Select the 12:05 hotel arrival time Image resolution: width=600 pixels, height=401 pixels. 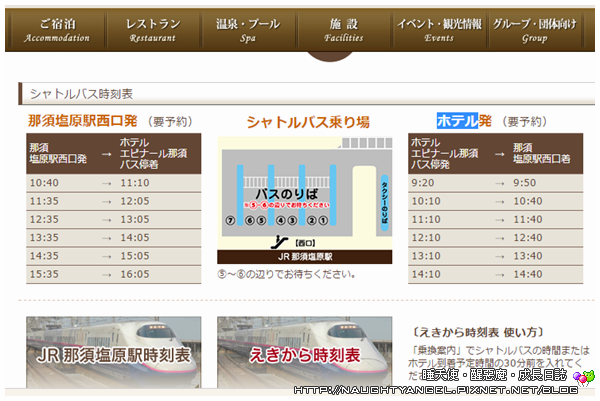point(135,201)
